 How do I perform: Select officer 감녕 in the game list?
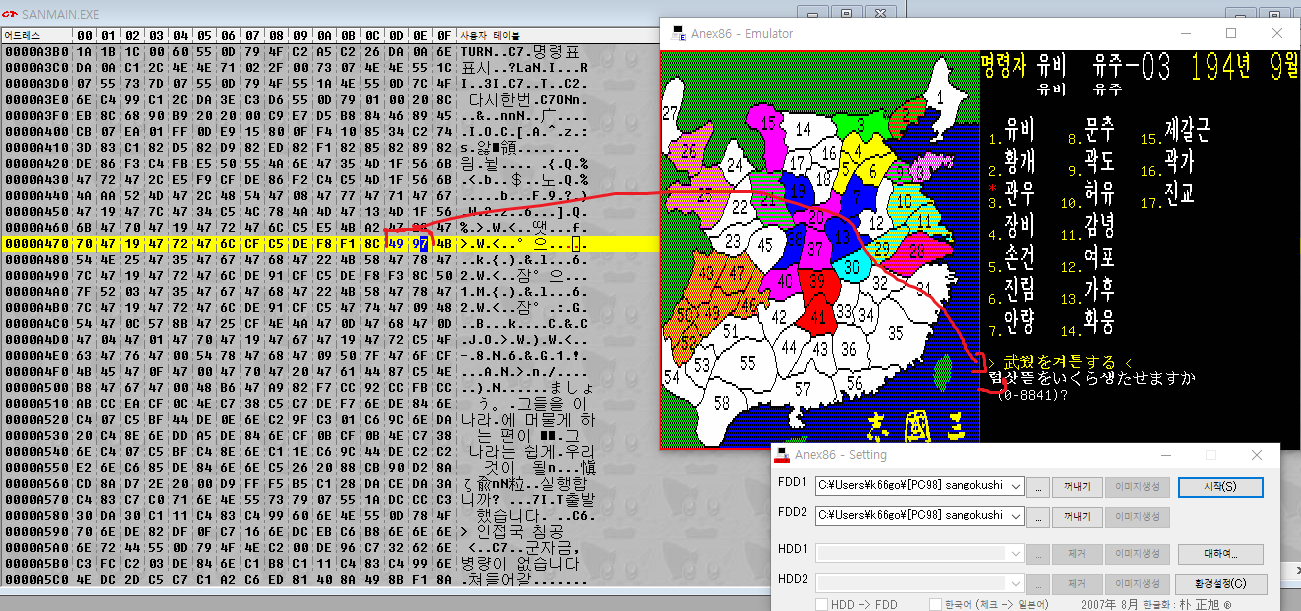(1100, 226)
